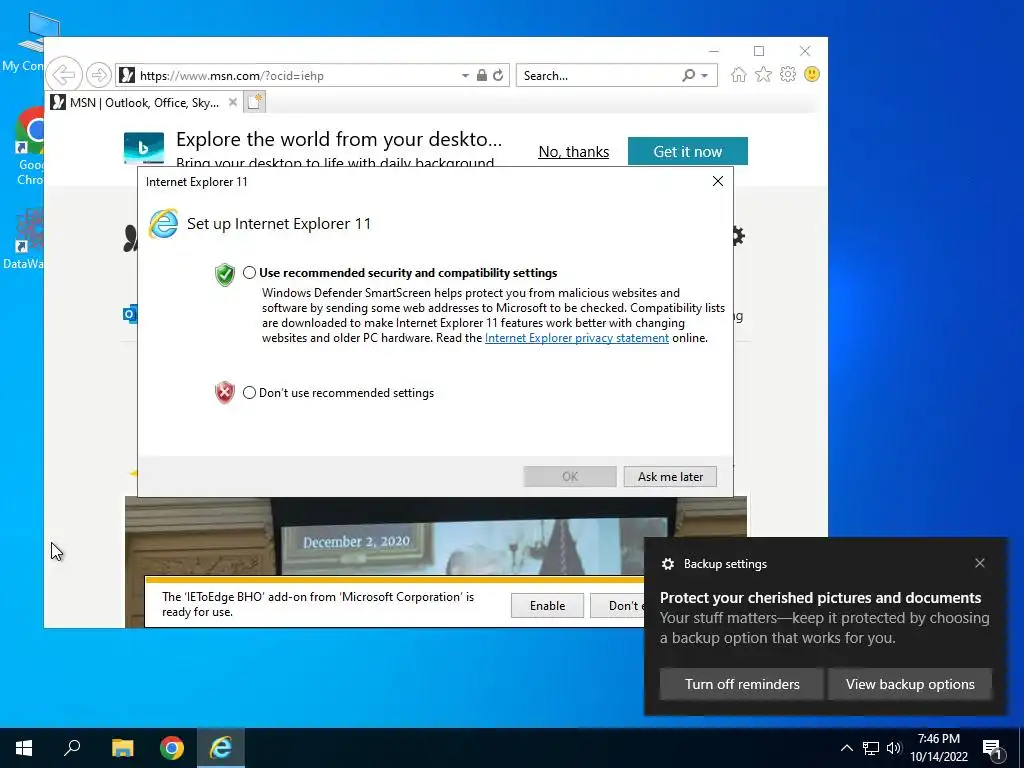The width and height of the screenshot is (1024, 768).
Task: Open the Action Center notifications icon
Action: click(992, 748)
